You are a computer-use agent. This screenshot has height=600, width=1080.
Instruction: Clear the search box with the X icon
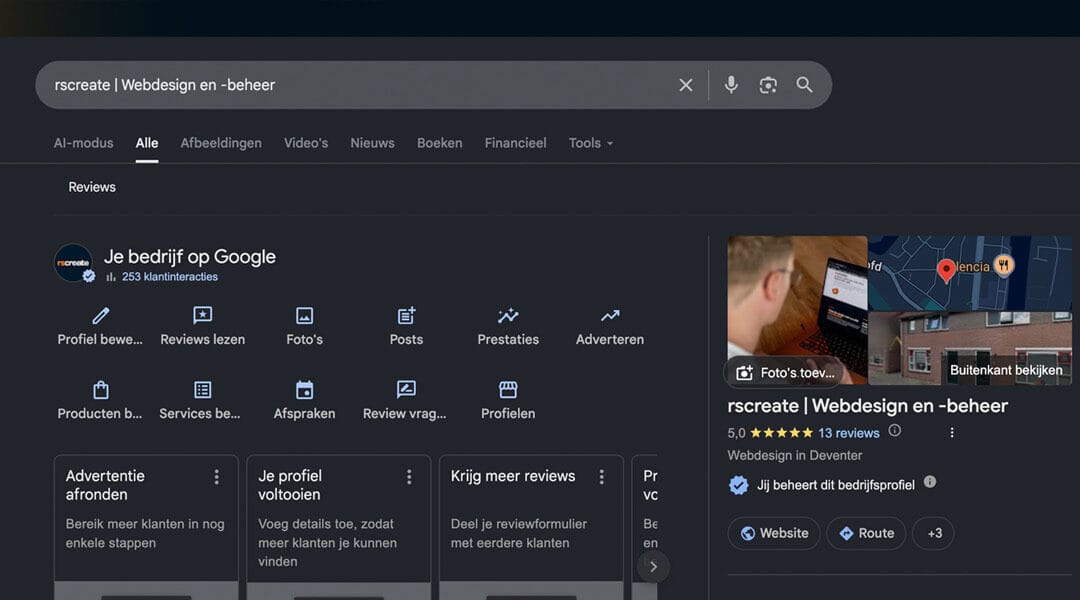click(x=685, y=85)
